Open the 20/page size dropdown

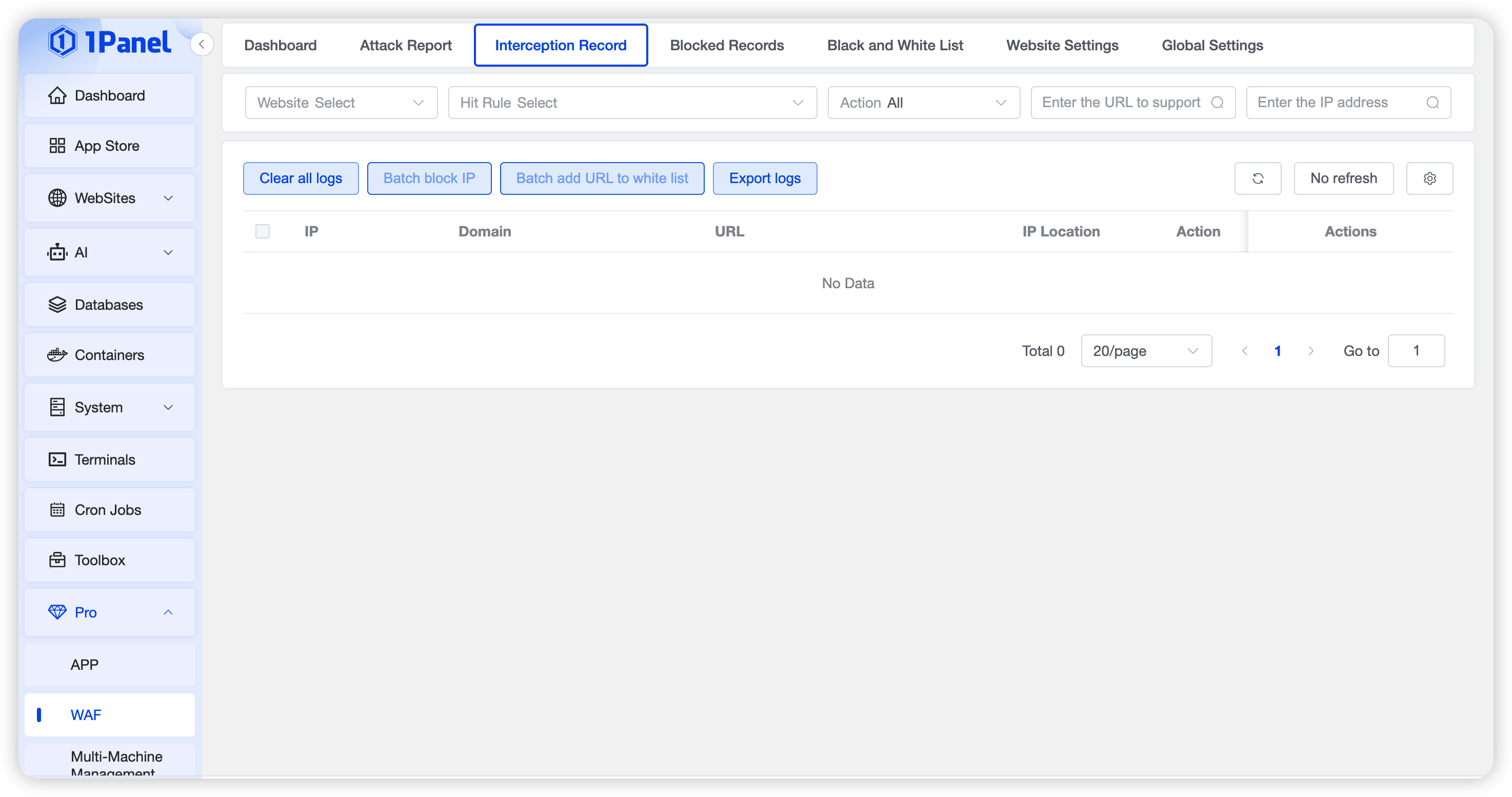pos(1146,351)
